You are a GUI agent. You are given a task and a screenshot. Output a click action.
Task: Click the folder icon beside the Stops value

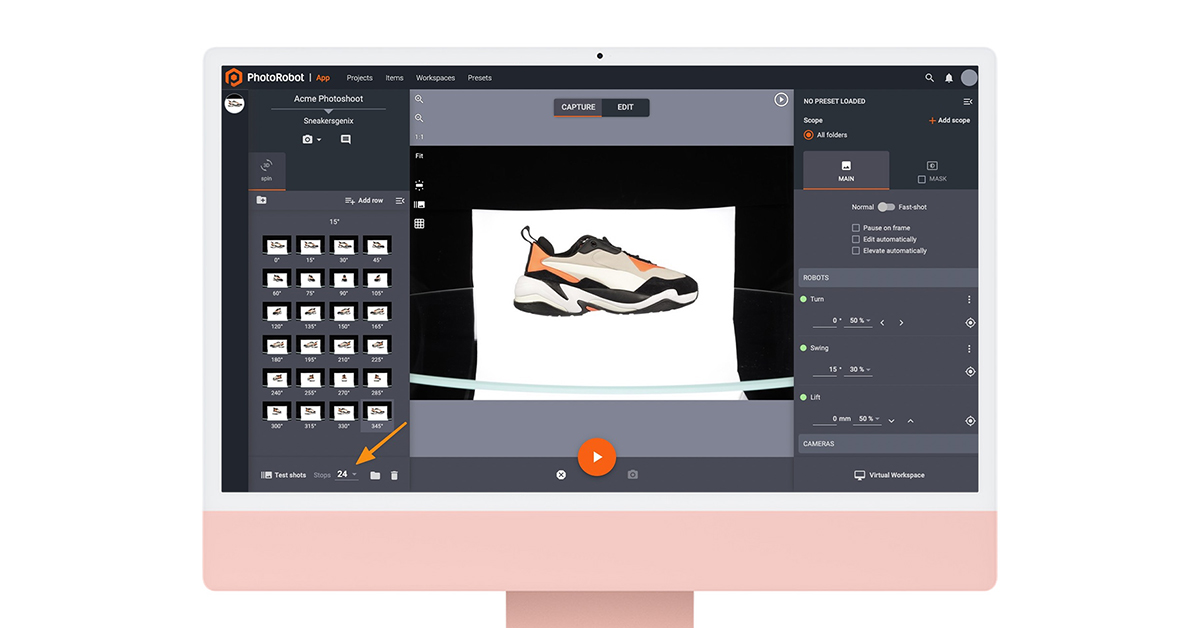(x=375, y=475)
